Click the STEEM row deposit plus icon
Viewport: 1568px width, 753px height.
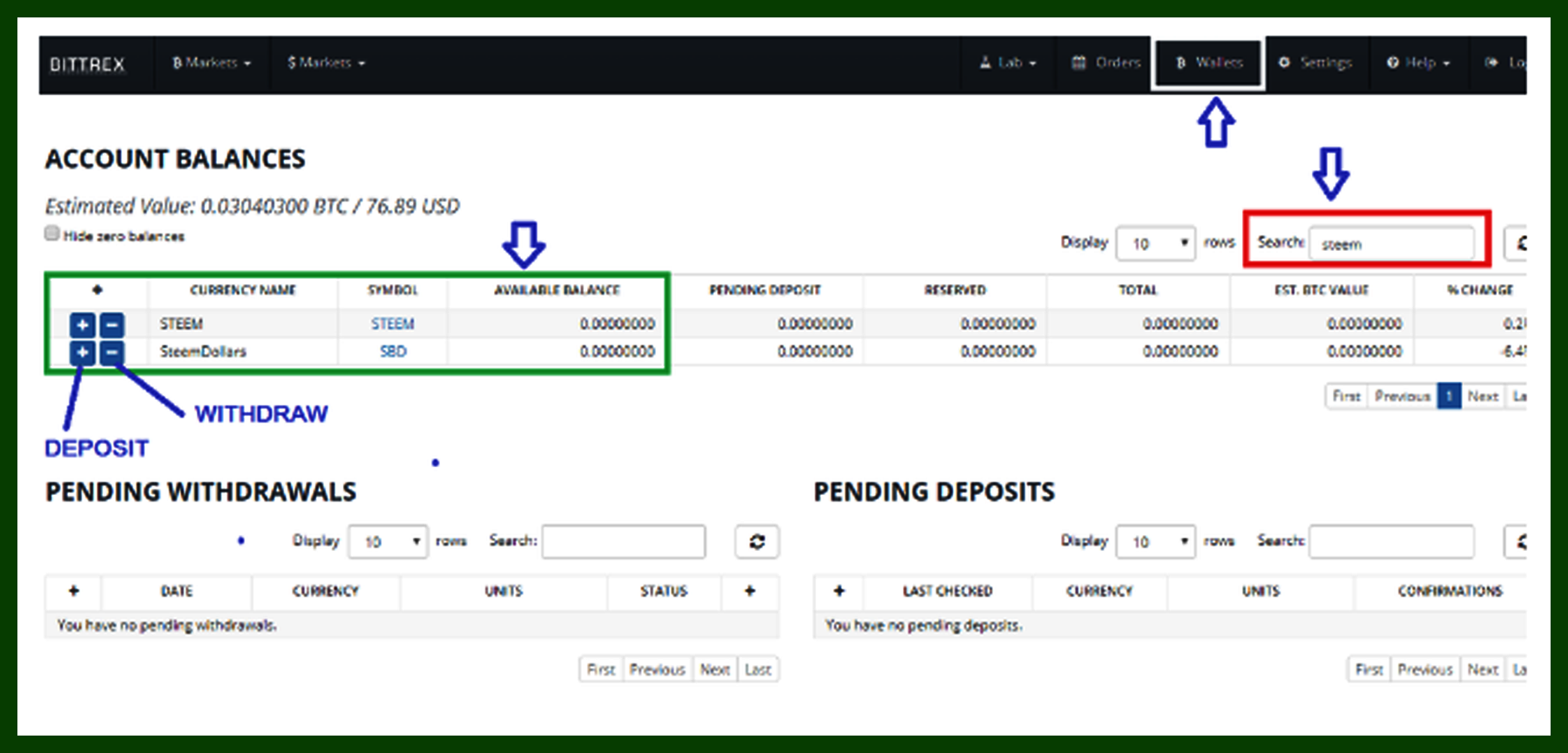tap(82, 325)
